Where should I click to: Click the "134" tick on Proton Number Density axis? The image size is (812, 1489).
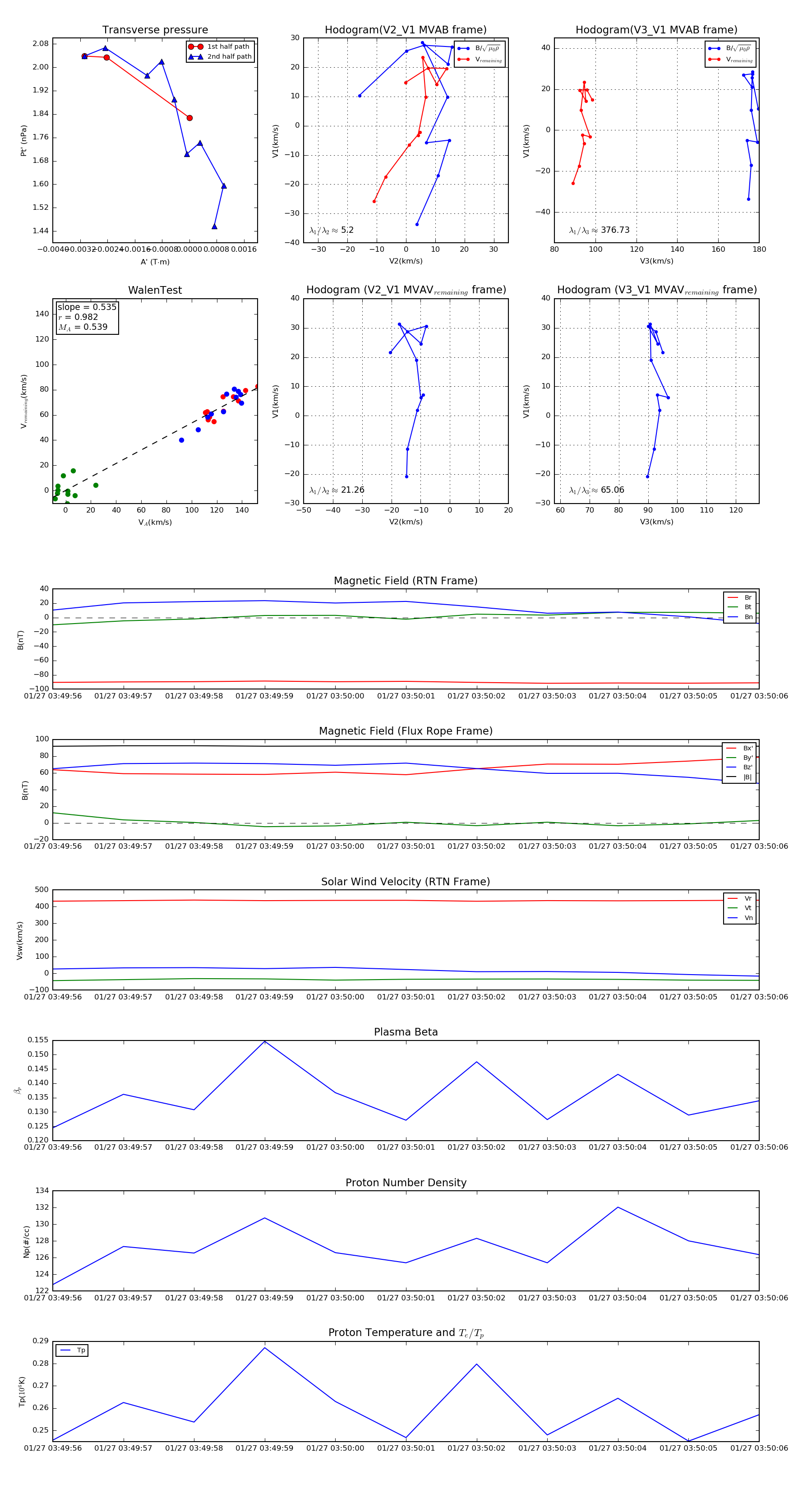pos(42,1190)
